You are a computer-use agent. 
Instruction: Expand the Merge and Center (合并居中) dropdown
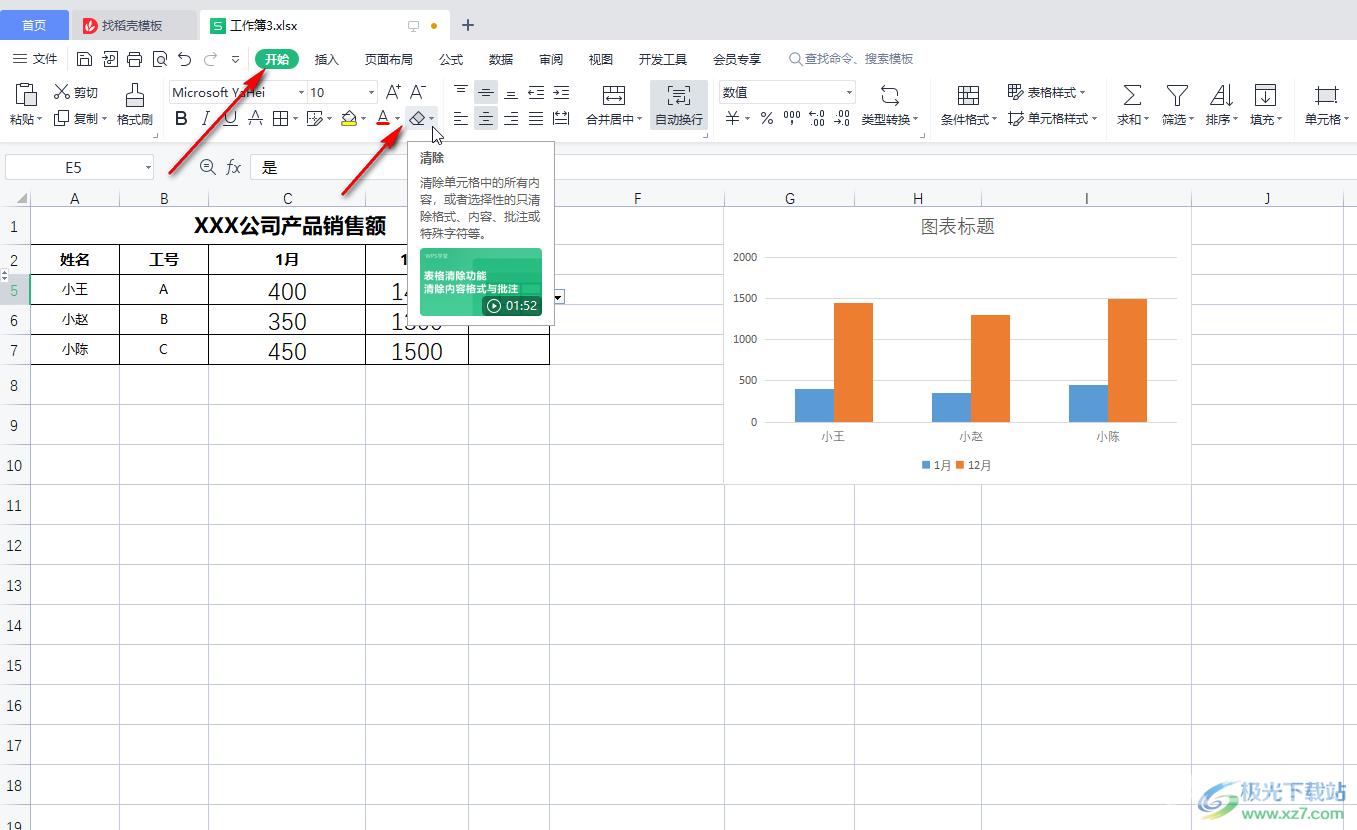[x=640, y=120]
